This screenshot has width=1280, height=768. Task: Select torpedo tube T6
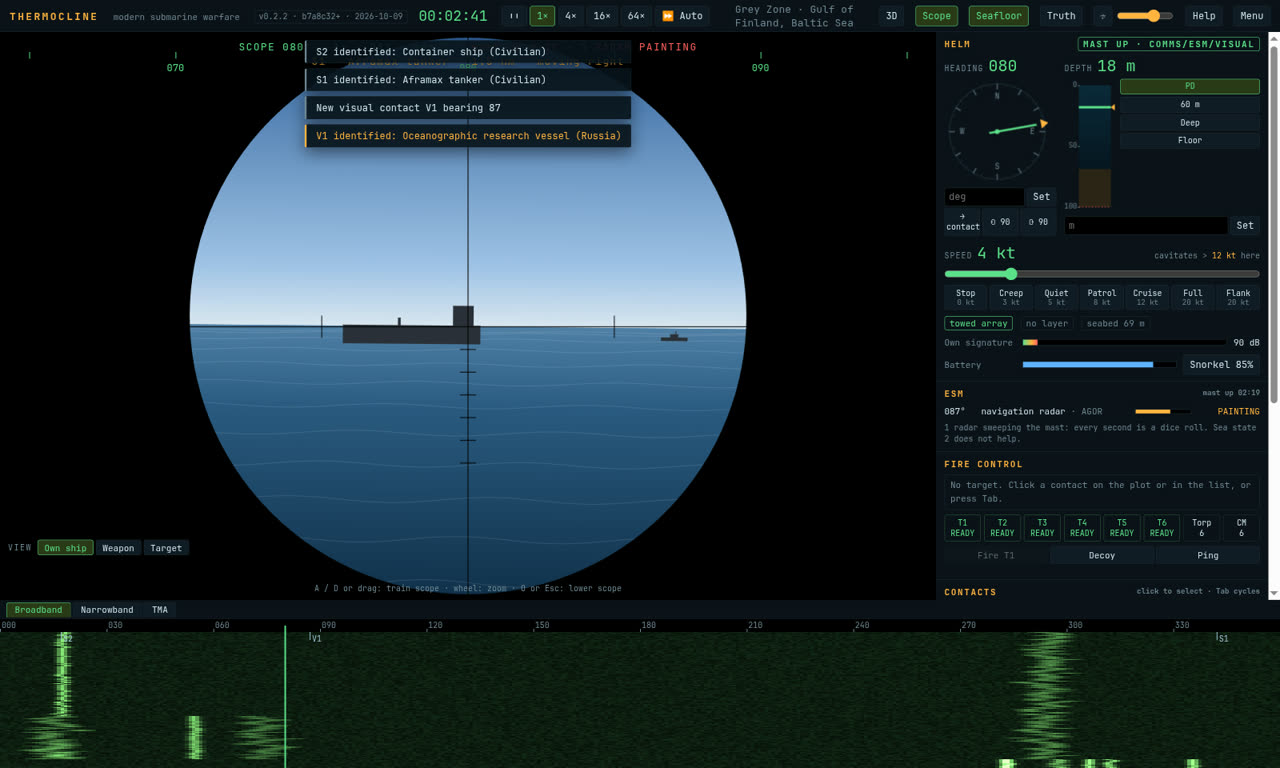(x=1162, y=528)
